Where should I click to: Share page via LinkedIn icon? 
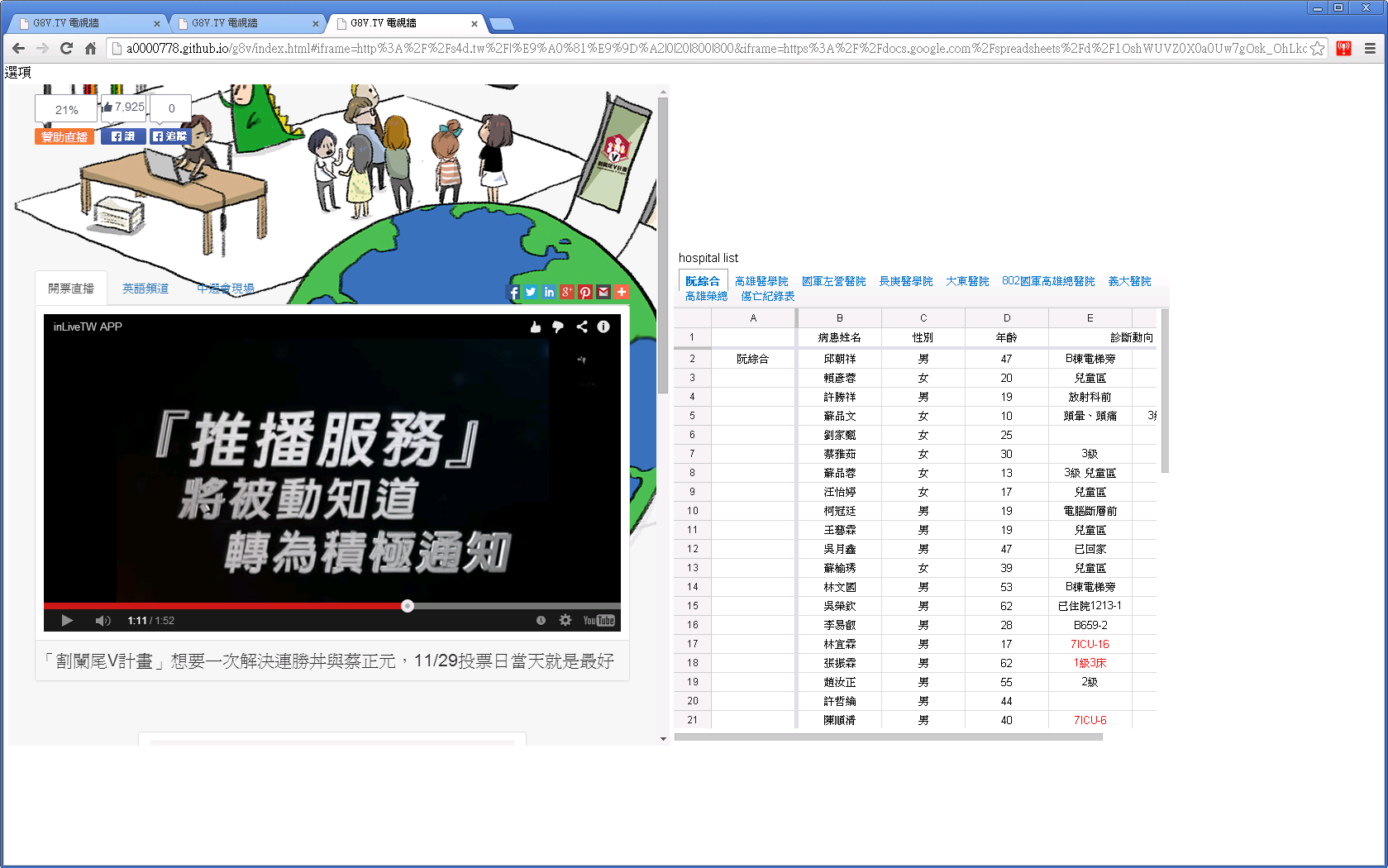click(549, 292)
